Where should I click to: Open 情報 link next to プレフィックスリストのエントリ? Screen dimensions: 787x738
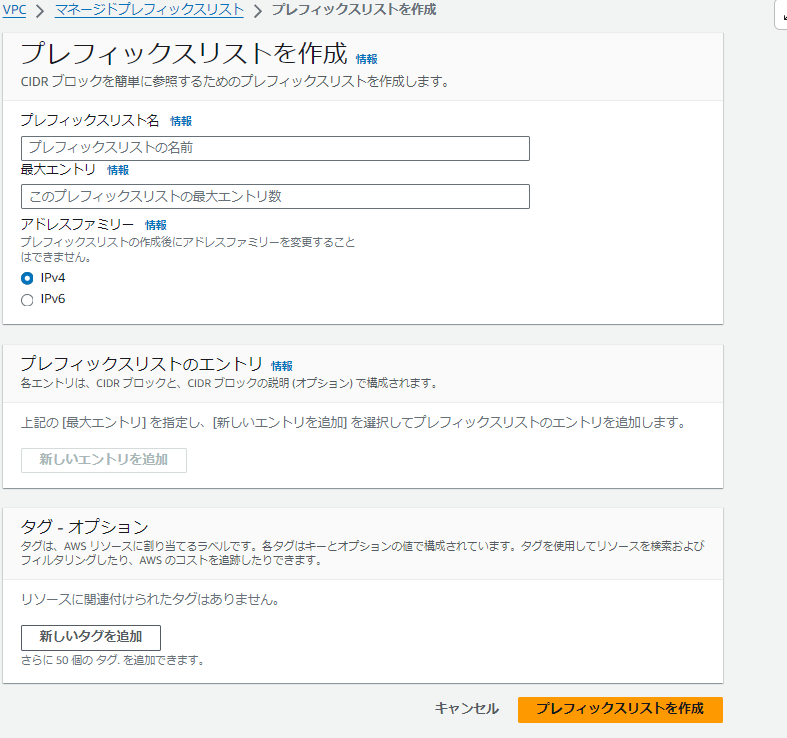coord(282,366)
